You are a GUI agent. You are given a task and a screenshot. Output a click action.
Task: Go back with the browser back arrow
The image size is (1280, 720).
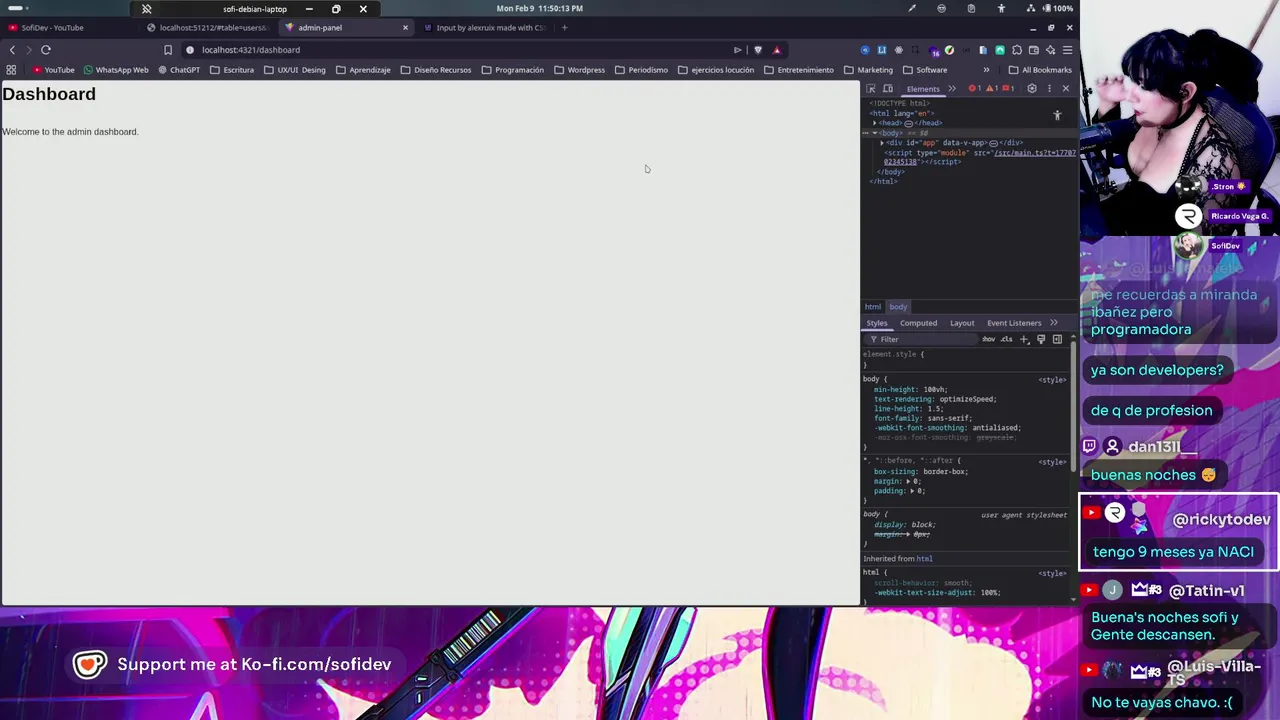(x=12, y=50)
